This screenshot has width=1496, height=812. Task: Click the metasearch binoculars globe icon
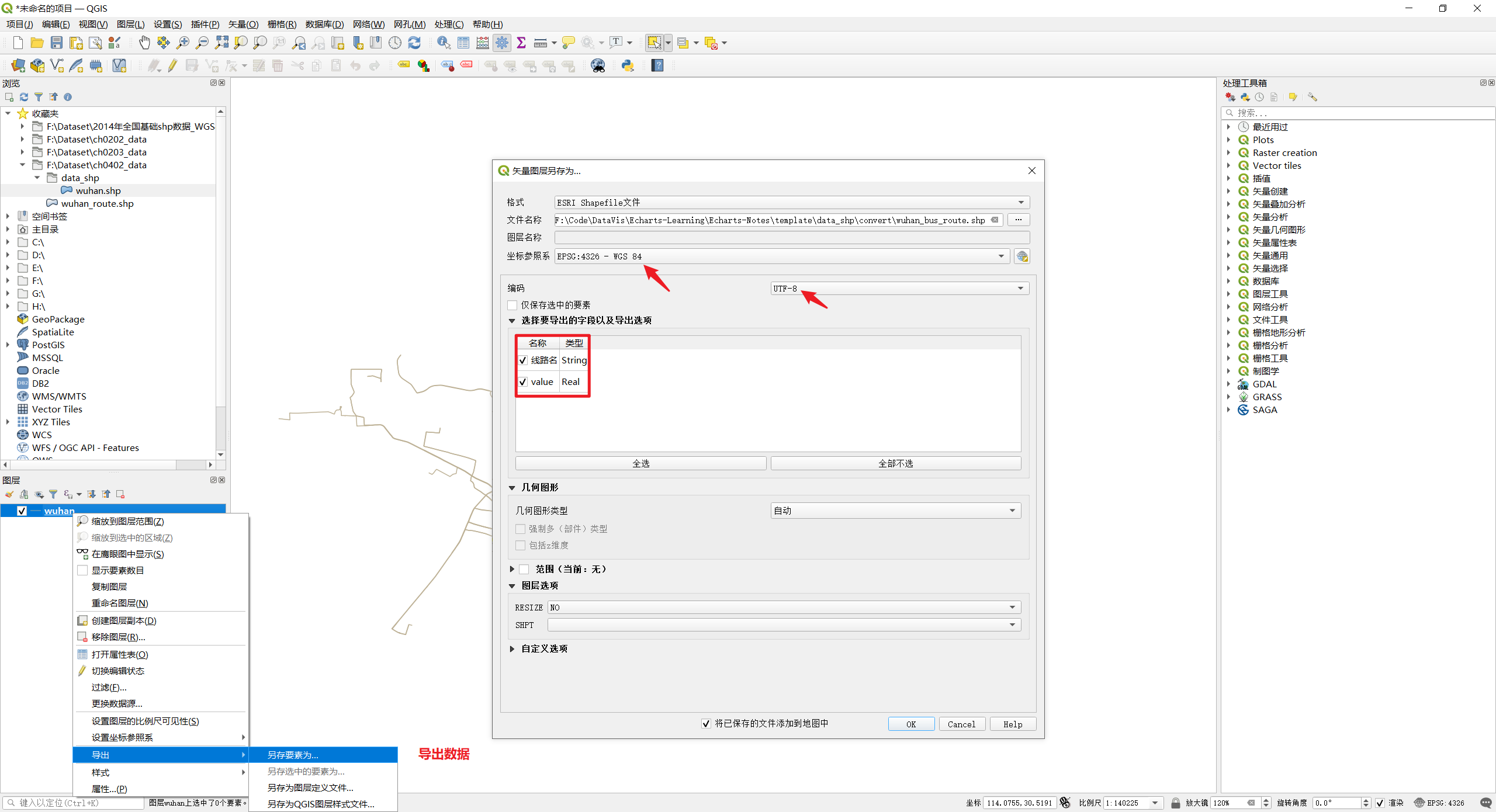coord(598,65)
